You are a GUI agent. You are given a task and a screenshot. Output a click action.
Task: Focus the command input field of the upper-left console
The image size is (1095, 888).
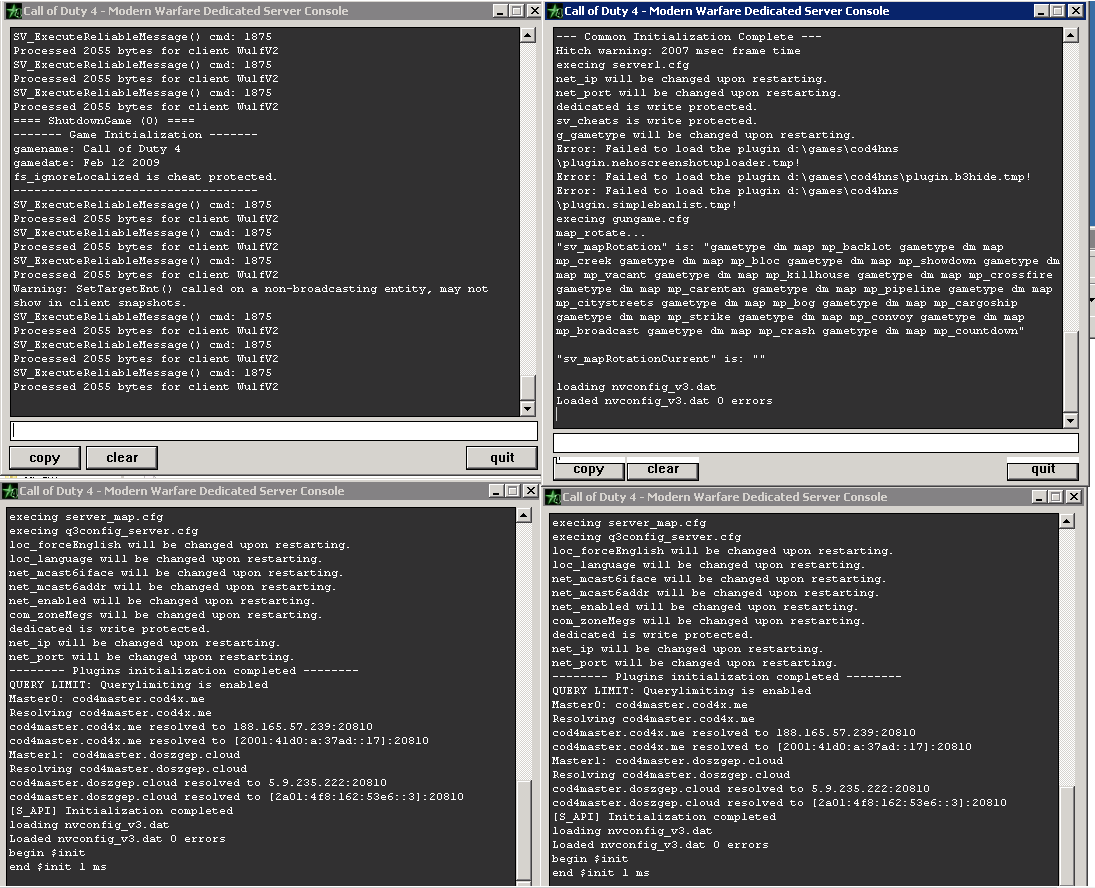click(x=274, y=431)
